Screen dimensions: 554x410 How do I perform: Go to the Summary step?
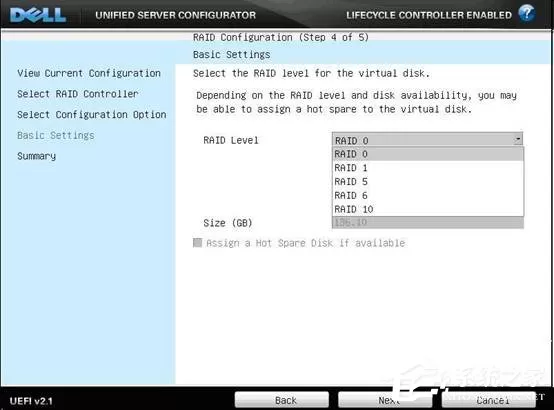[37, 156]
